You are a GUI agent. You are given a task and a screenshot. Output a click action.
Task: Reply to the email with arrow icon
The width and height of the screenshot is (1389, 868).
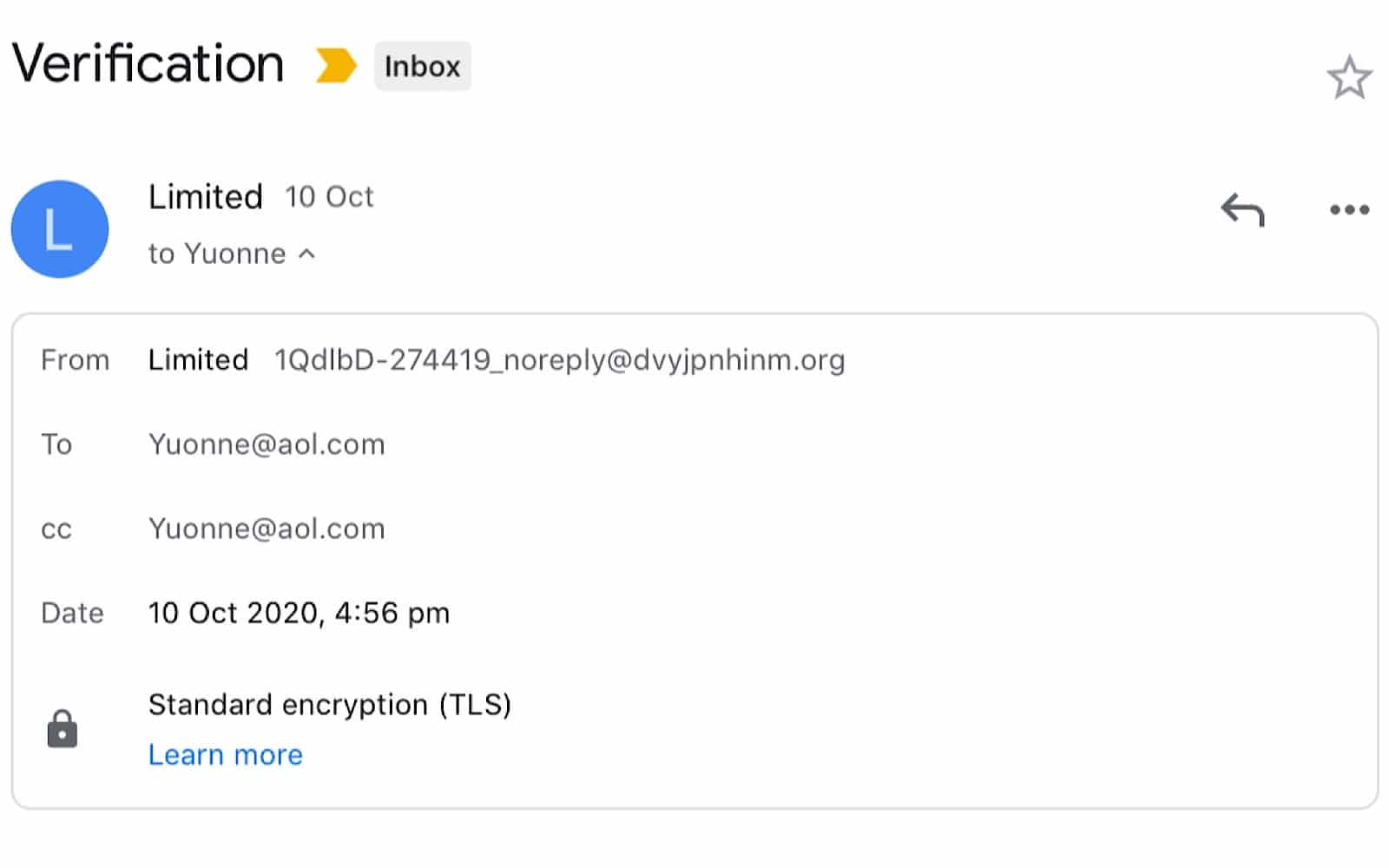point(1242,210)
